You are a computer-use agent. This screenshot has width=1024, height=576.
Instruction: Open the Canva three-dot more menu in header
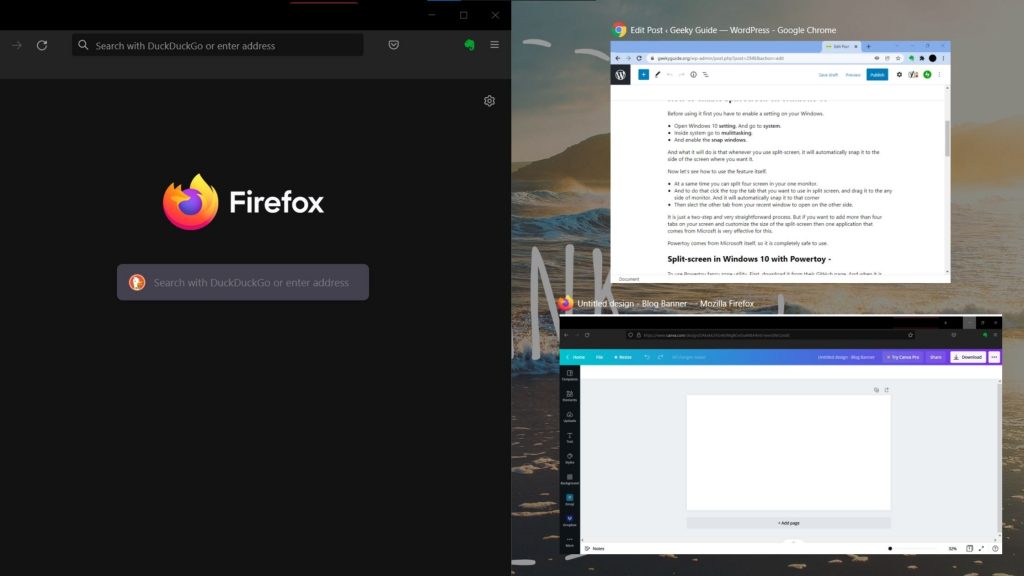(994, 357)
